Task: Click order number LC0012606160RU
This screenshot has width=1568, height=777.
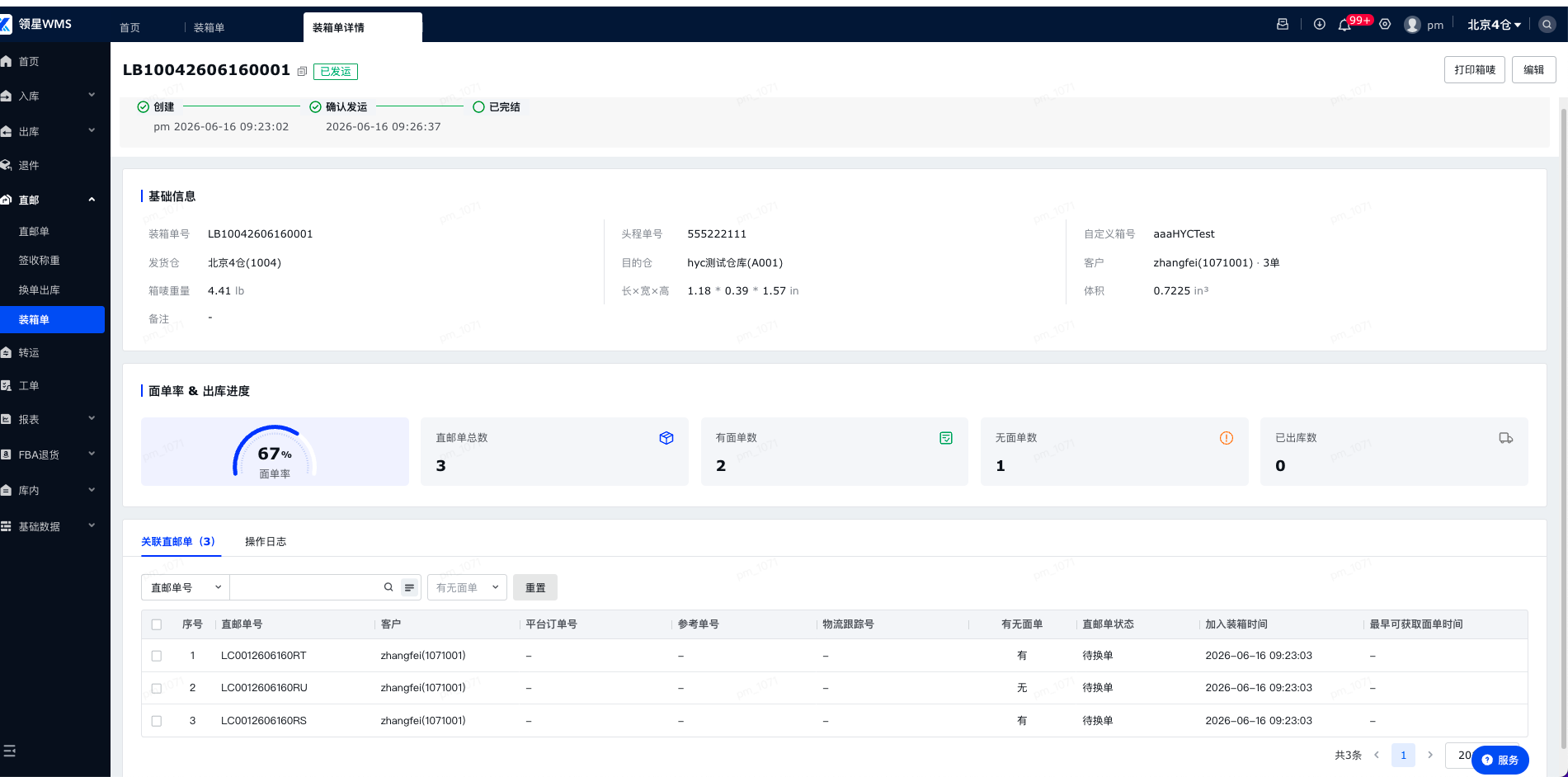Action: (264, 688)
